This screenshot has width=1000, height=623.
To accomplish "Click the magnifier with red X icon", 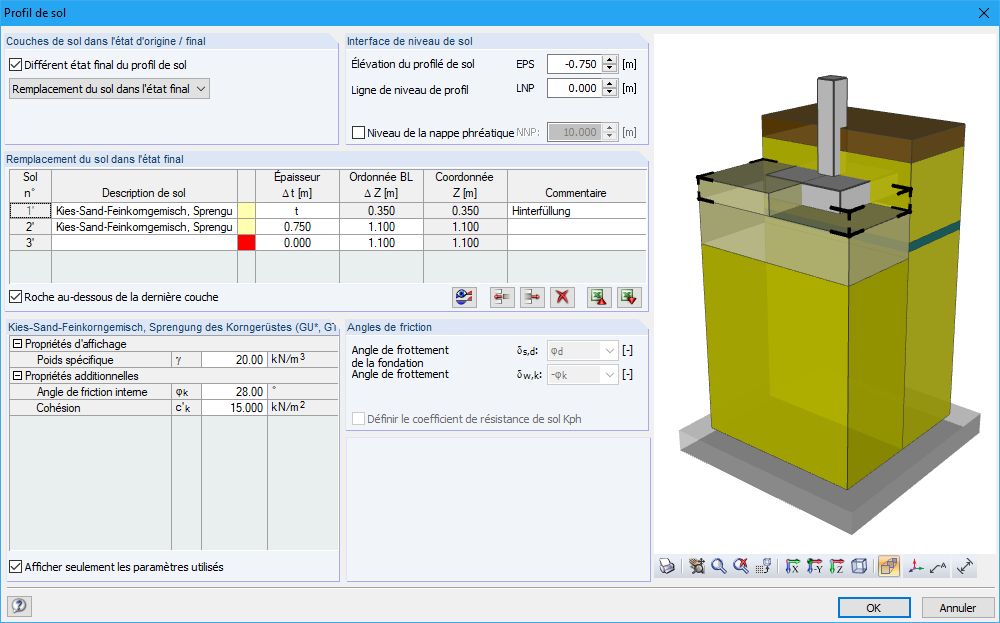I will click(x=740, y=566).
